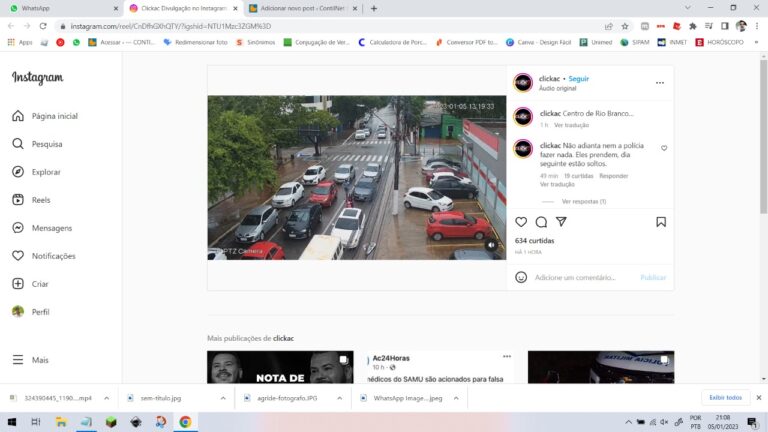
Task: Open Notificações heart in sidebar
Action: coord(44,256)
